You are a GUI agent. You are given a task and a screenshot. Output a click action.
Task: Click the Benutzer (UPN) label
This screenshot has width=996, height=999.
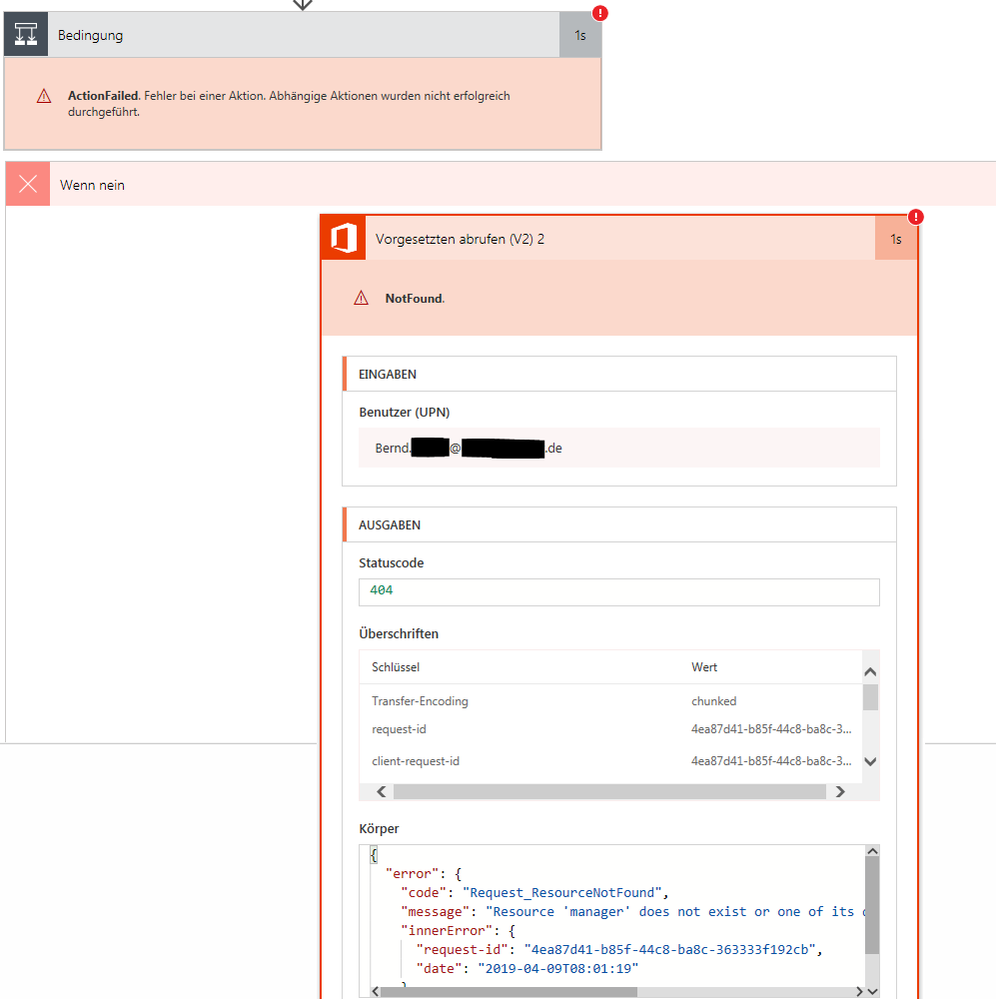tap(404, 412)
